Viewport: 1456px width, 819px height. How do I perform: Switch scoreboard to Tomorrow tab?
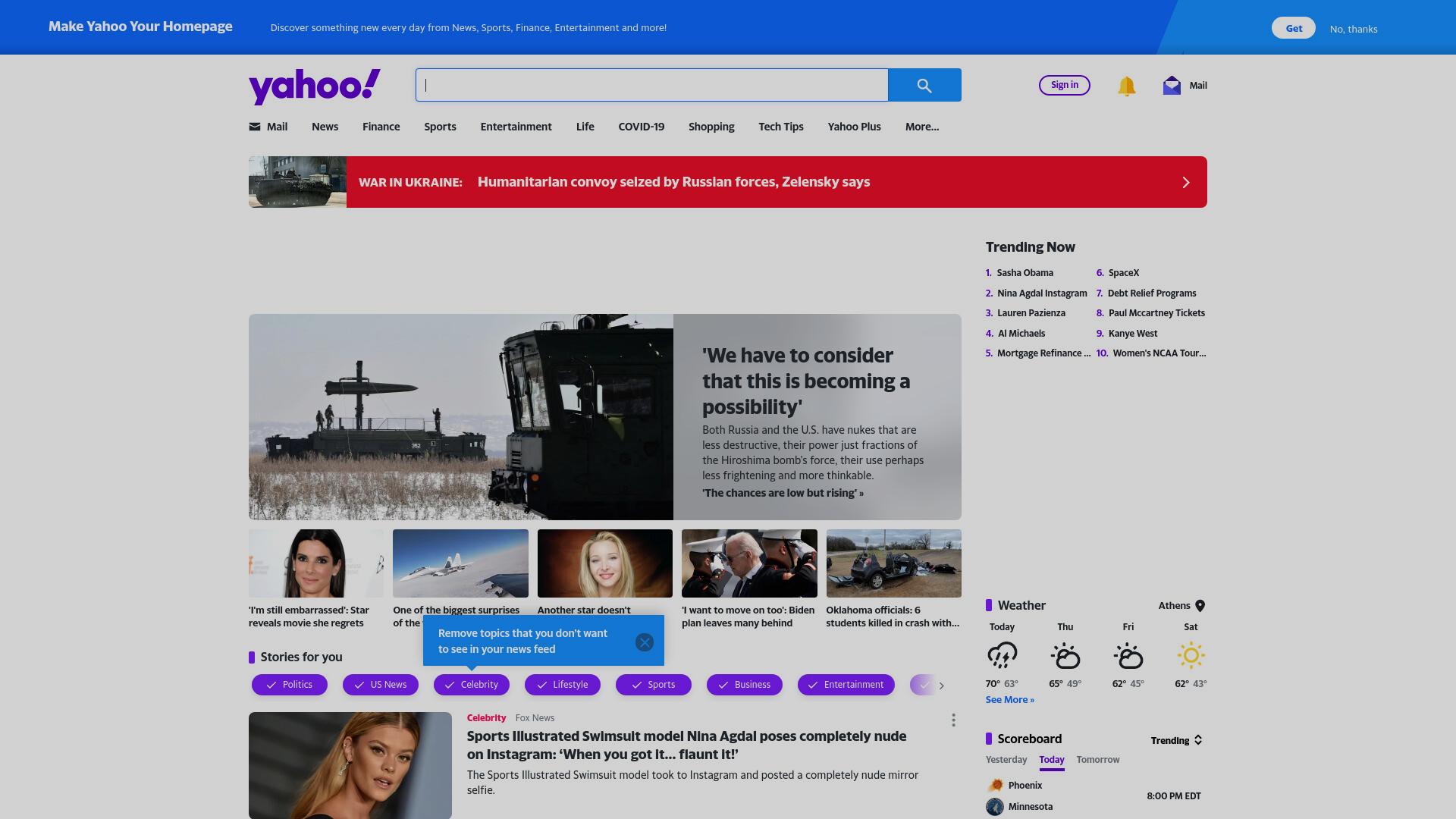1098,760
